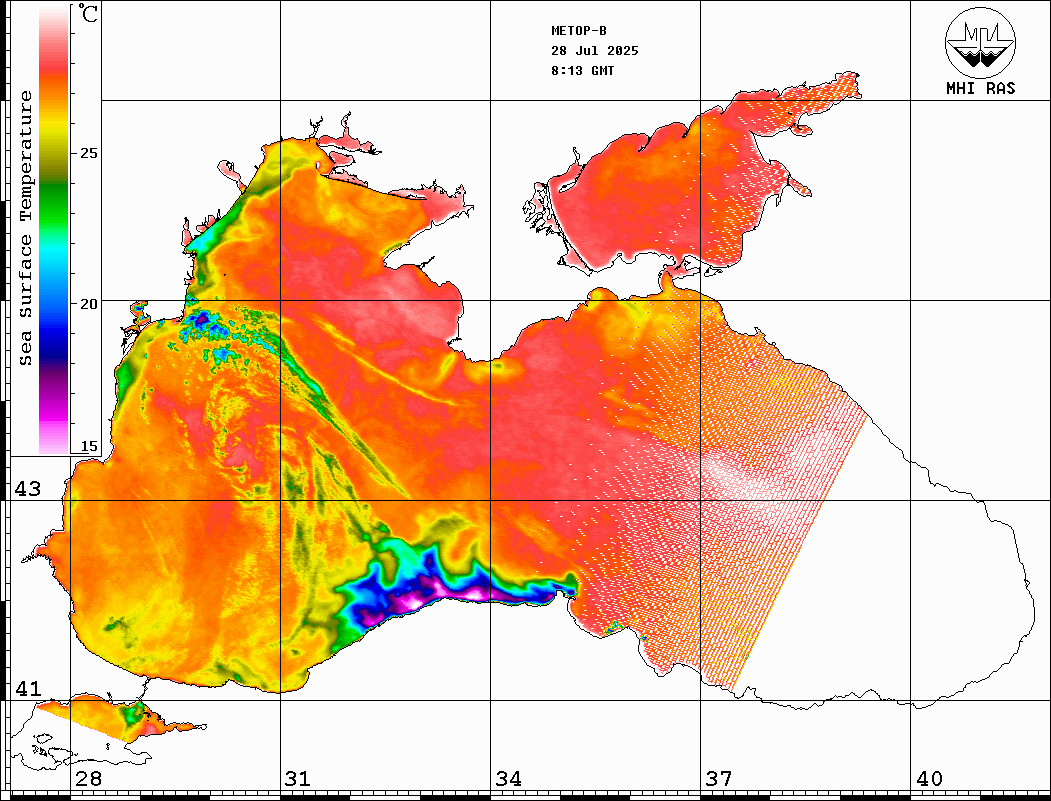Click the 8:13 GMT time label

point(582,71)
